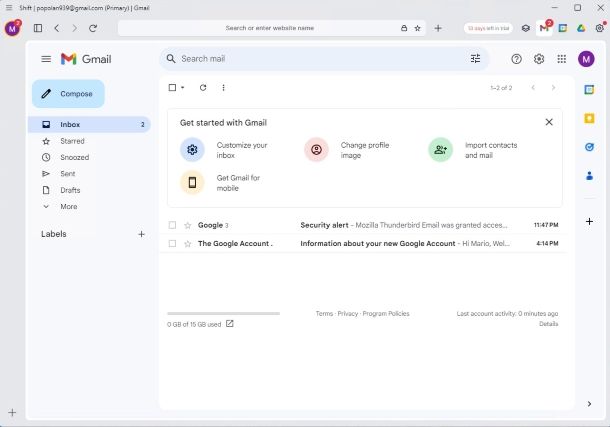Open the Gmail app icon in Shift toolbar
This screenshot has height=427, width=610.
point(544,28)
